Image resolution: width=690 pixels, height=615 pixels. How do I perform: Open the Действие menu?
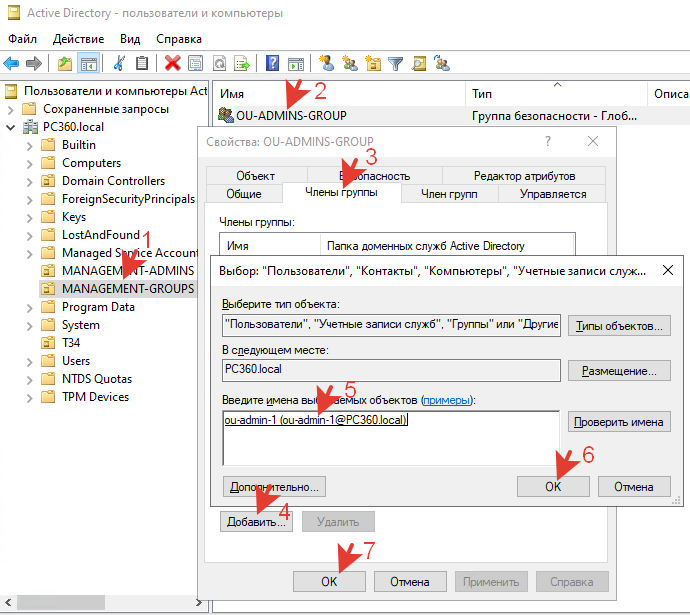pyautogui.click(x=78, y=38)
